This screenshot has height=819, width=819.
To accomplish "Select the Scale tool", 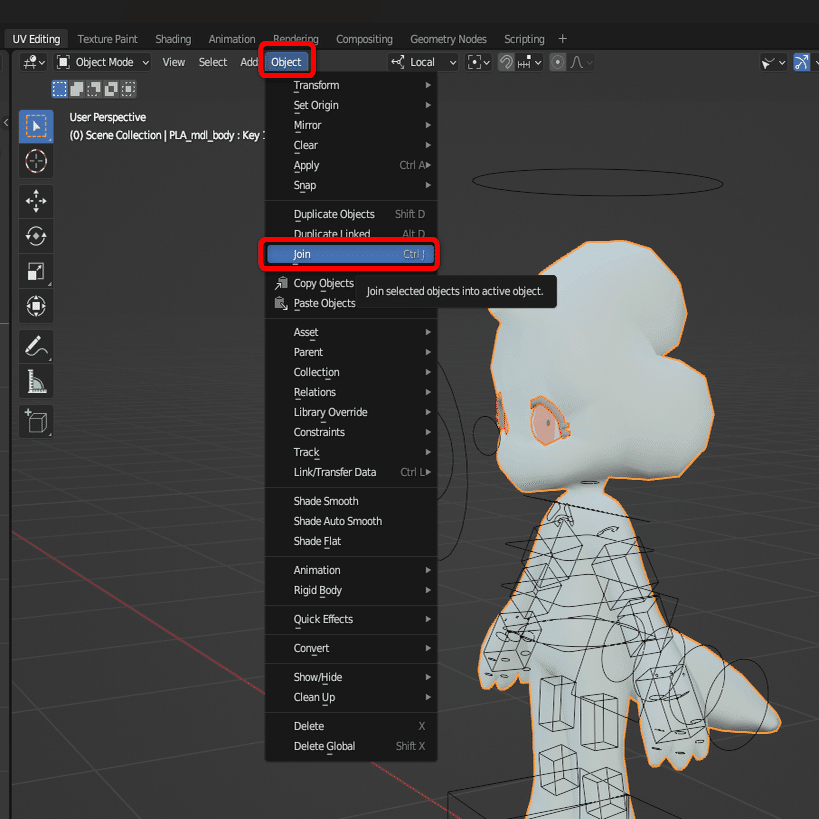I will 36,271.
